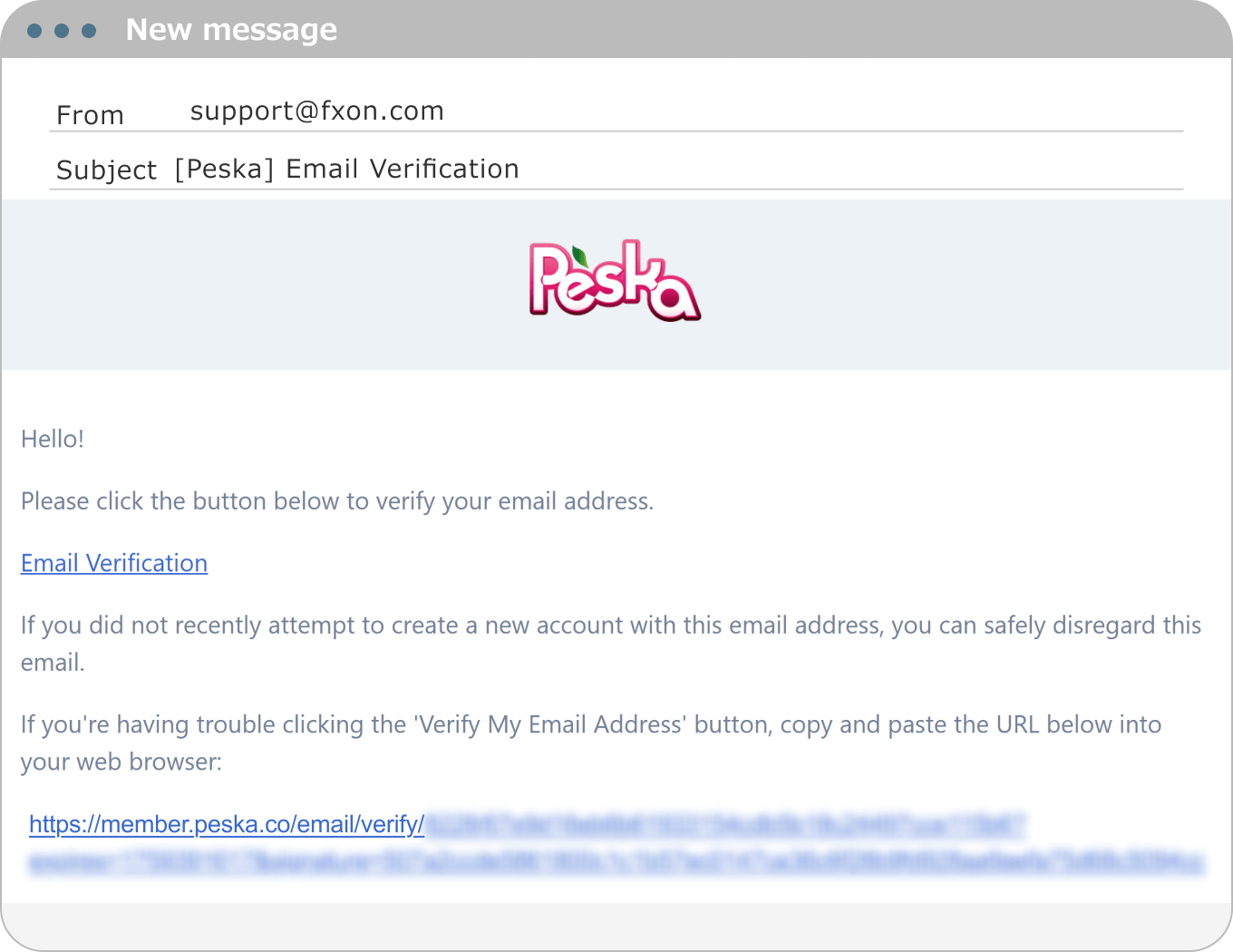Select the subject text '[Peska] Email Verification'
The width and height of the screenshot is (1233, 952).
[346, 169]
